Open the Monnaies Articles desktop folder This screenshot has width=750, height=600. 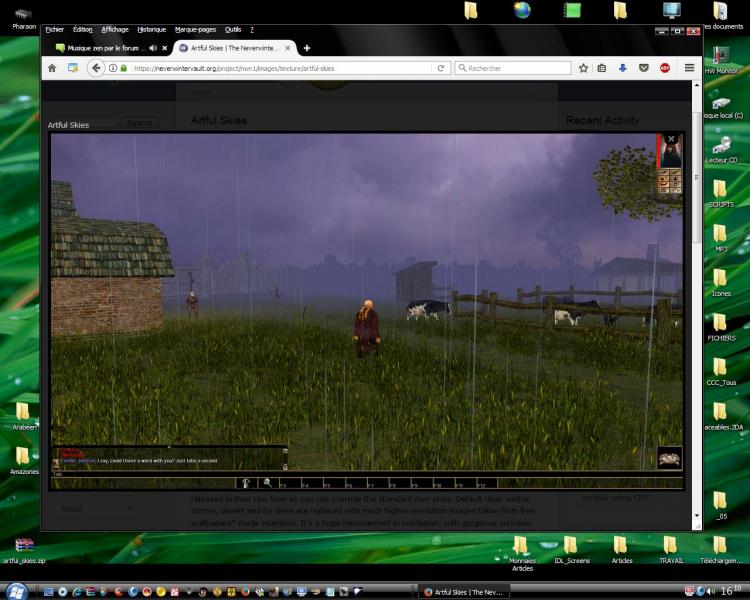tap(521, 554)
